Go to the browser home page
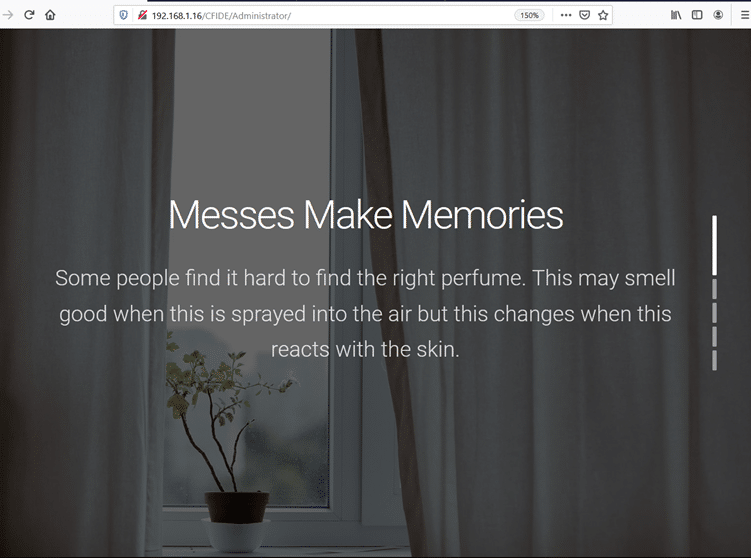The image size is (751, 558). (x=50, y=15)
